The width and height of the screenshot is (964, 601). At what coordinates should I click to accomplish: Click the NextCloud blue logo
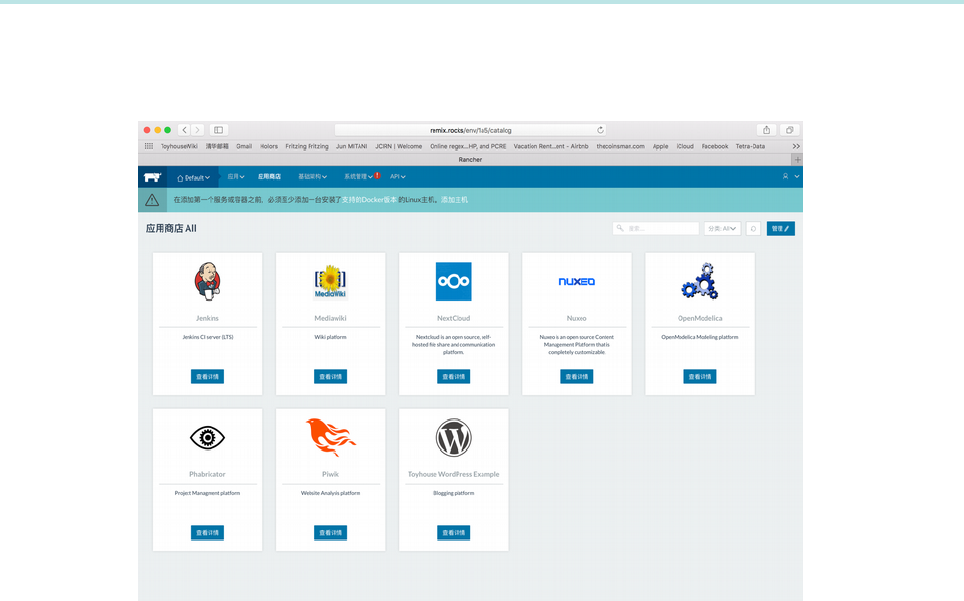454,281
